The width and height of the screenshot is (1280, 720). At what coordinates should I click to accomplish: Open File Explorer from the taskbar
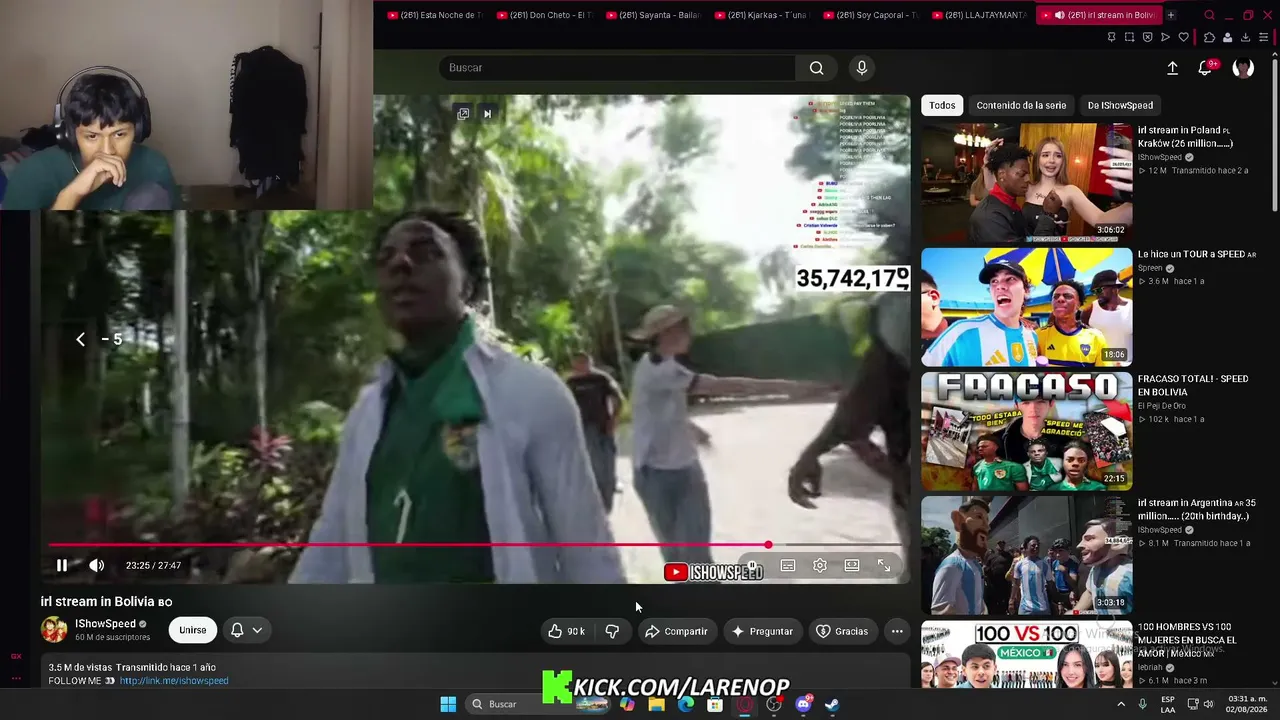[656, 704]
